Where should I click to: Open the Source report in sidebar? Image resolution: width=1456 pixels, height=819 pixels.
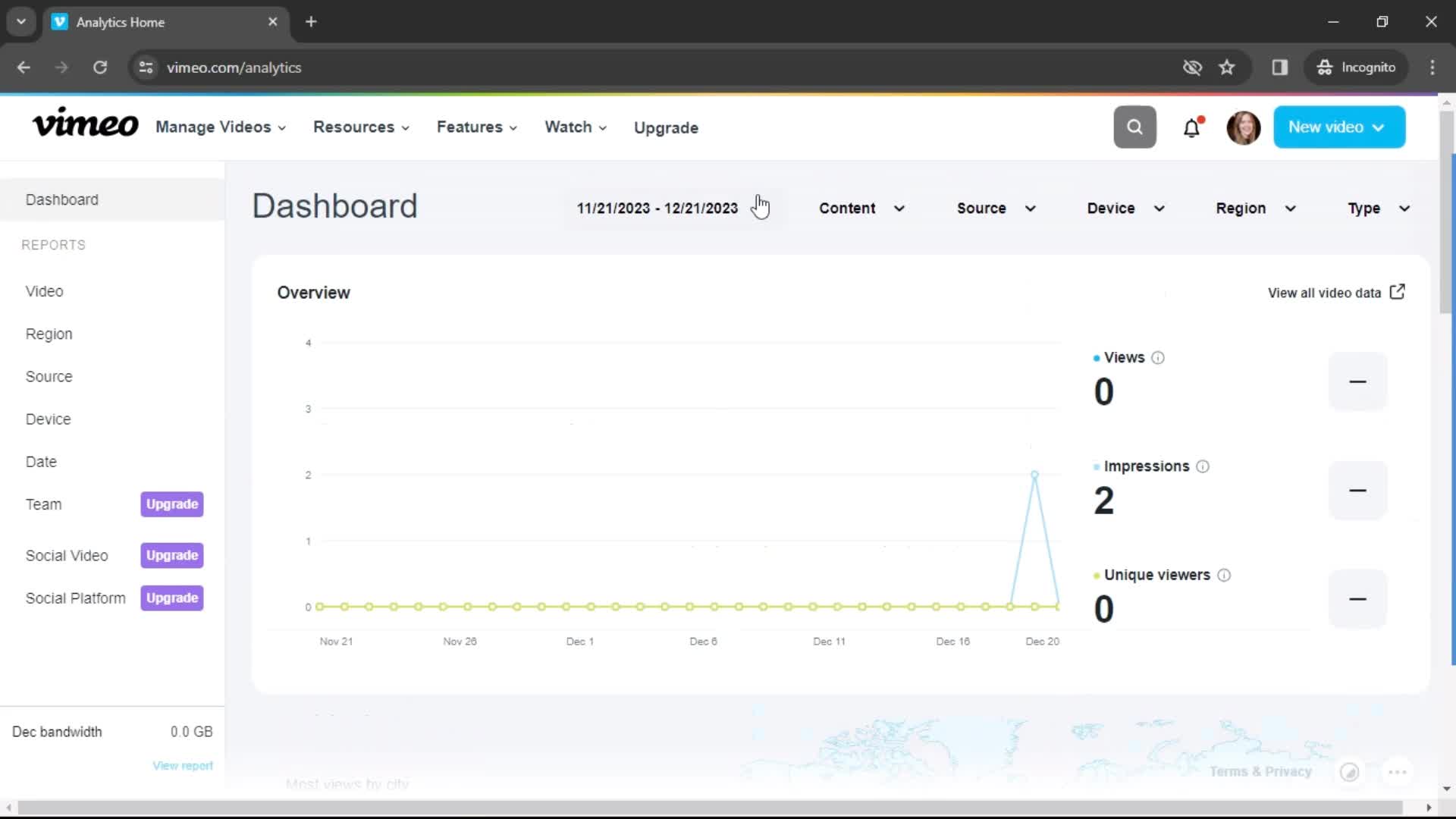click(x=49, y=376)
